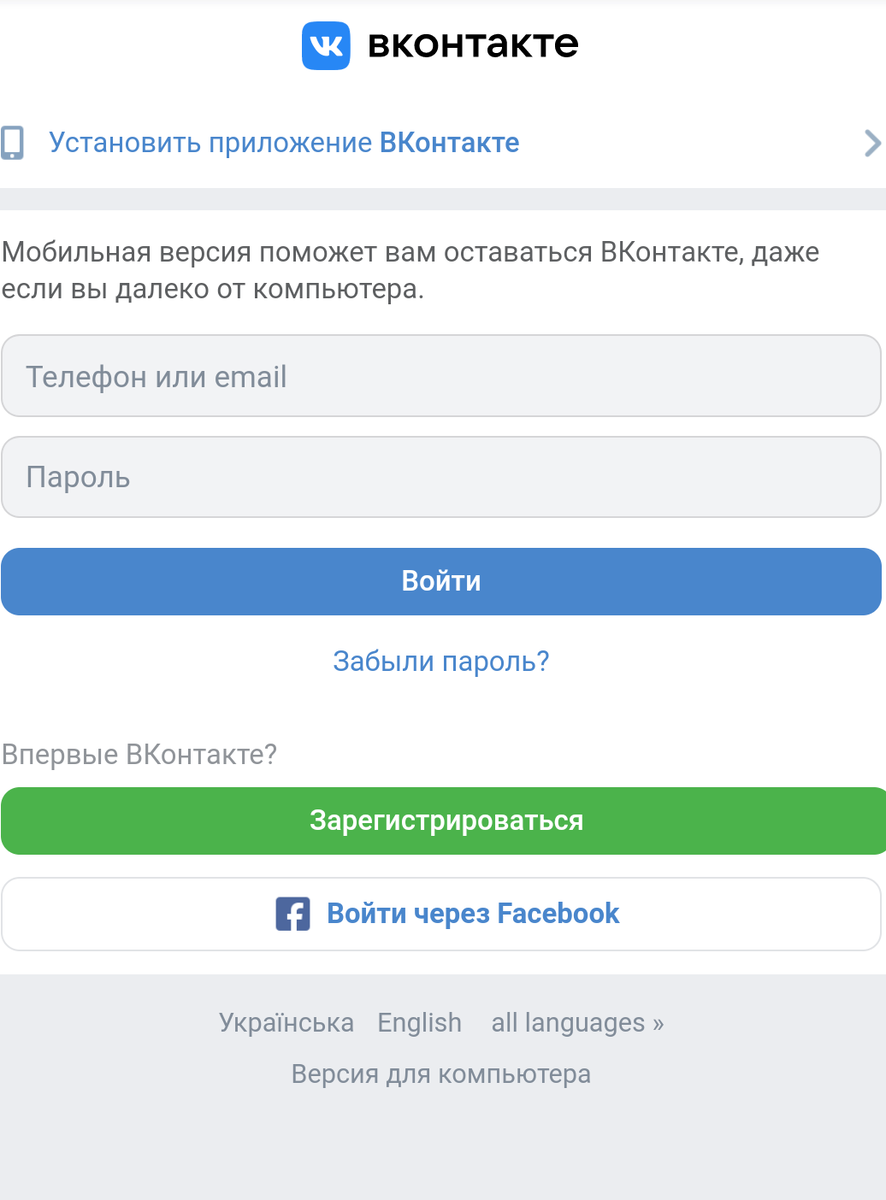
Task: Click 'Установить приложение ВКонтакте' link
Action: pyautogui.click(x=283, y=142)
